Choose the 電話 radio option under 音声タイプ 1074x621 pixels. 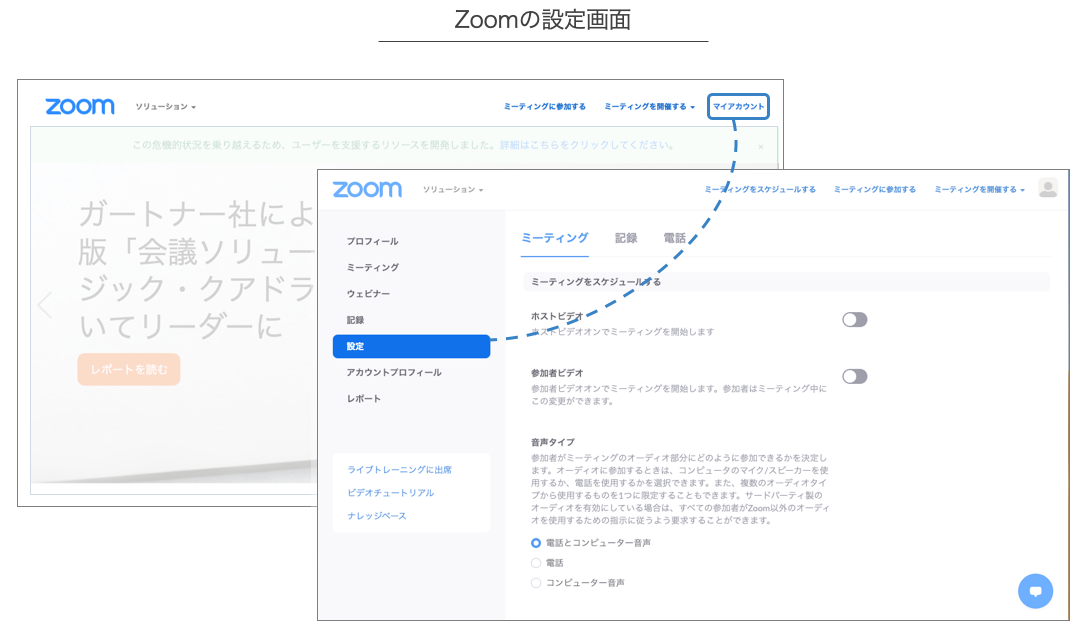(x=536, y=563)
